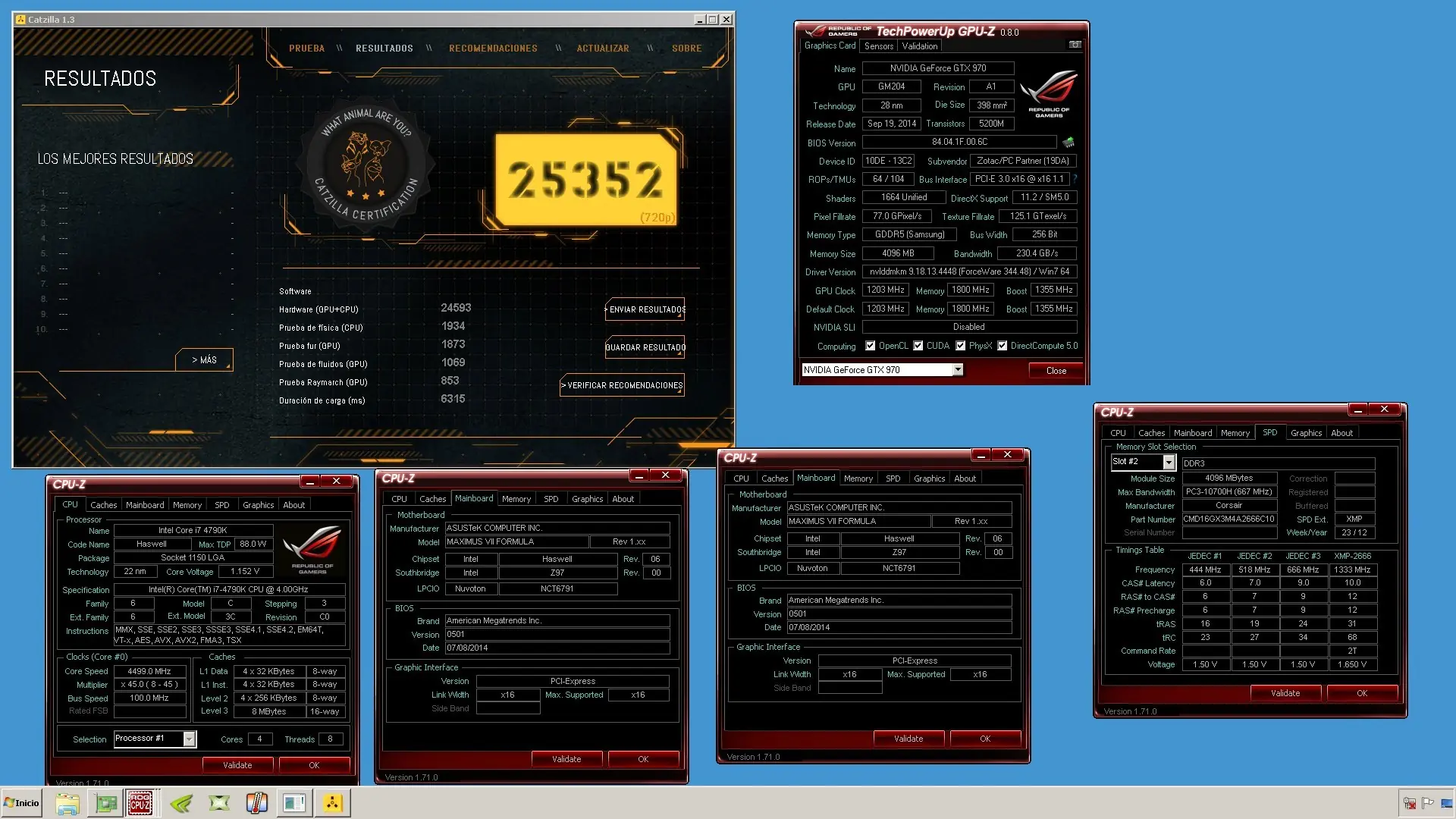Image resolution: width=1456 pixels, height=819 pixels.
Task: Click Validate in the middle CPU-Z Mainboard window
Action: click(566, 759)
